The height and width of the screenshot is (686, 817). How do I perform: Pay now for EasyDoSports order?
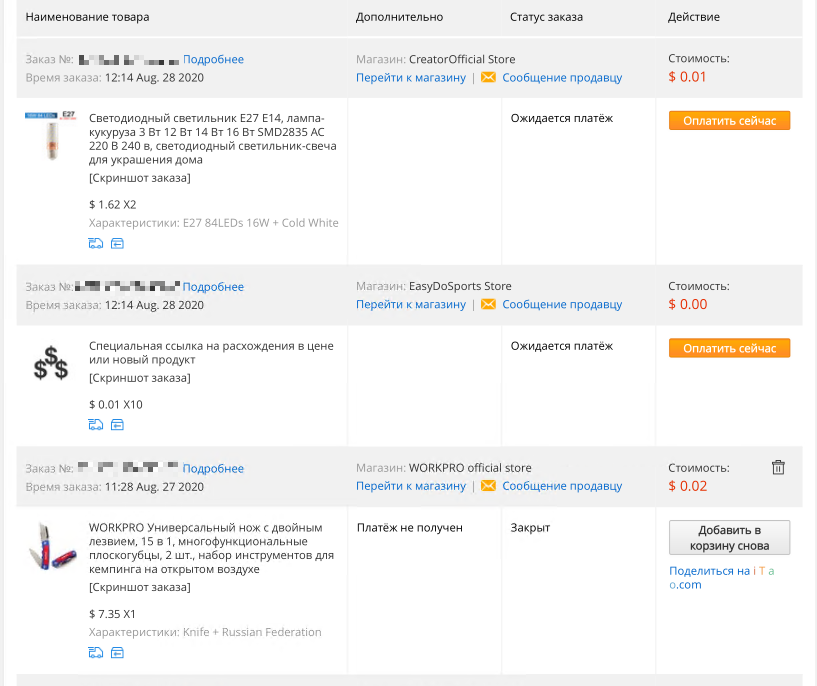point(729,348)
